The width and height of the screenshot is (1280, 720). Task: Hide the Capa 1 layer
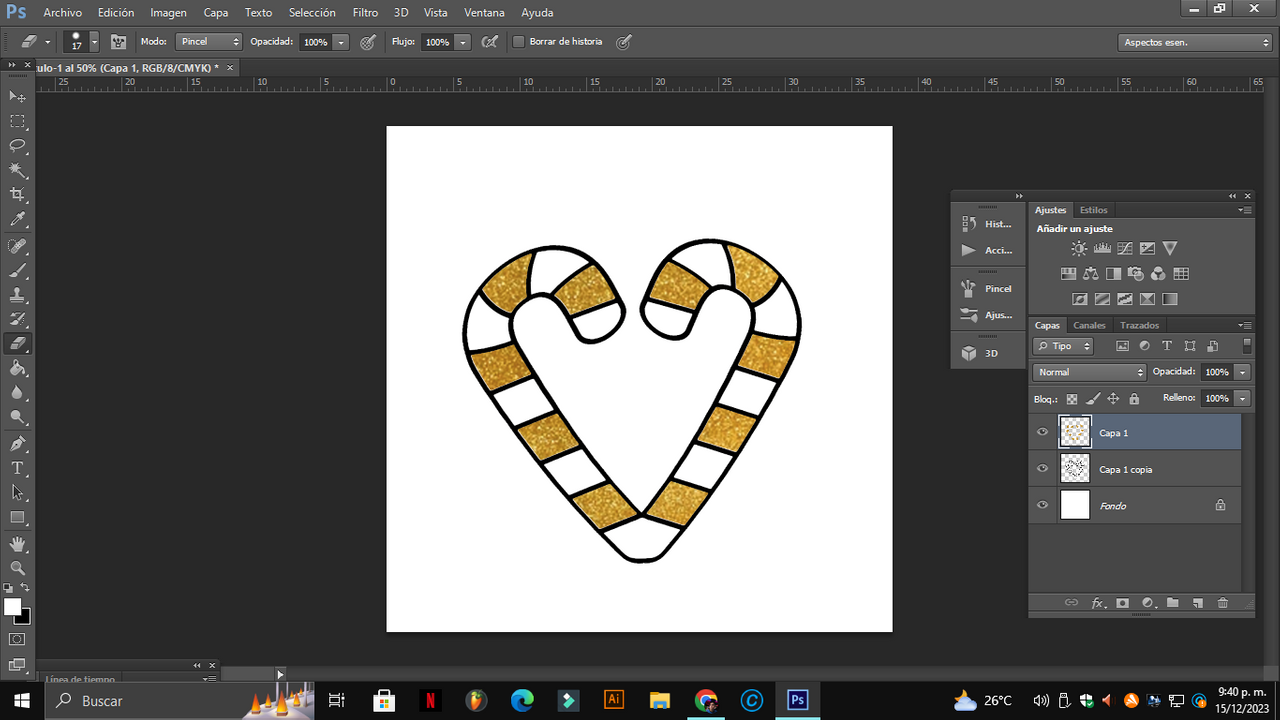tap(1042, 432)
